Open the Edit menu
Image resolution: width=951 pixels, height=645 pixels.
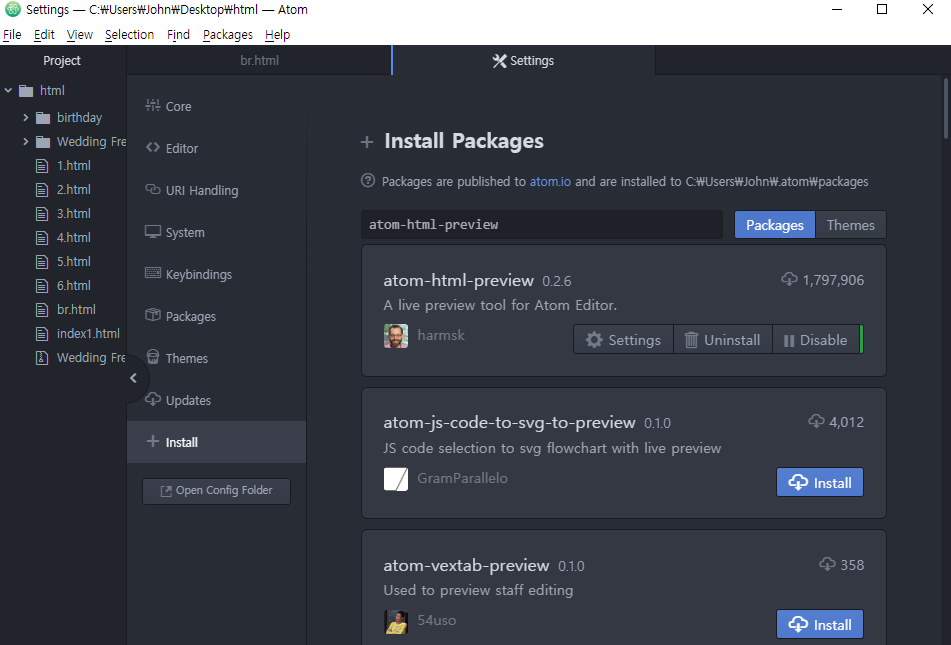[44, 35]
